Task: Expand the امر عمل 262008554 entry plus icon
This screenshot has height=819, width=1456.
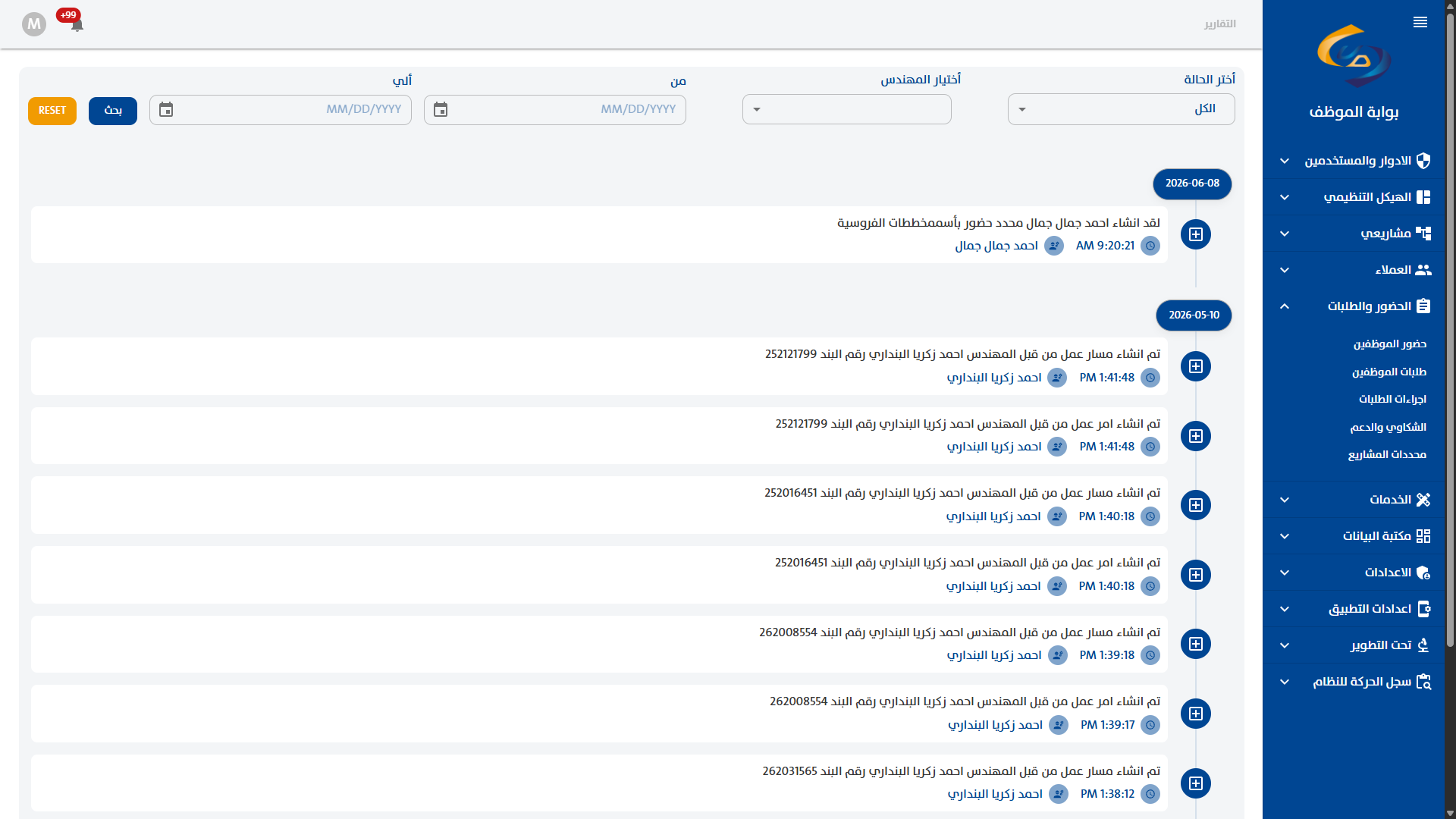Action: click(1196, 714)
